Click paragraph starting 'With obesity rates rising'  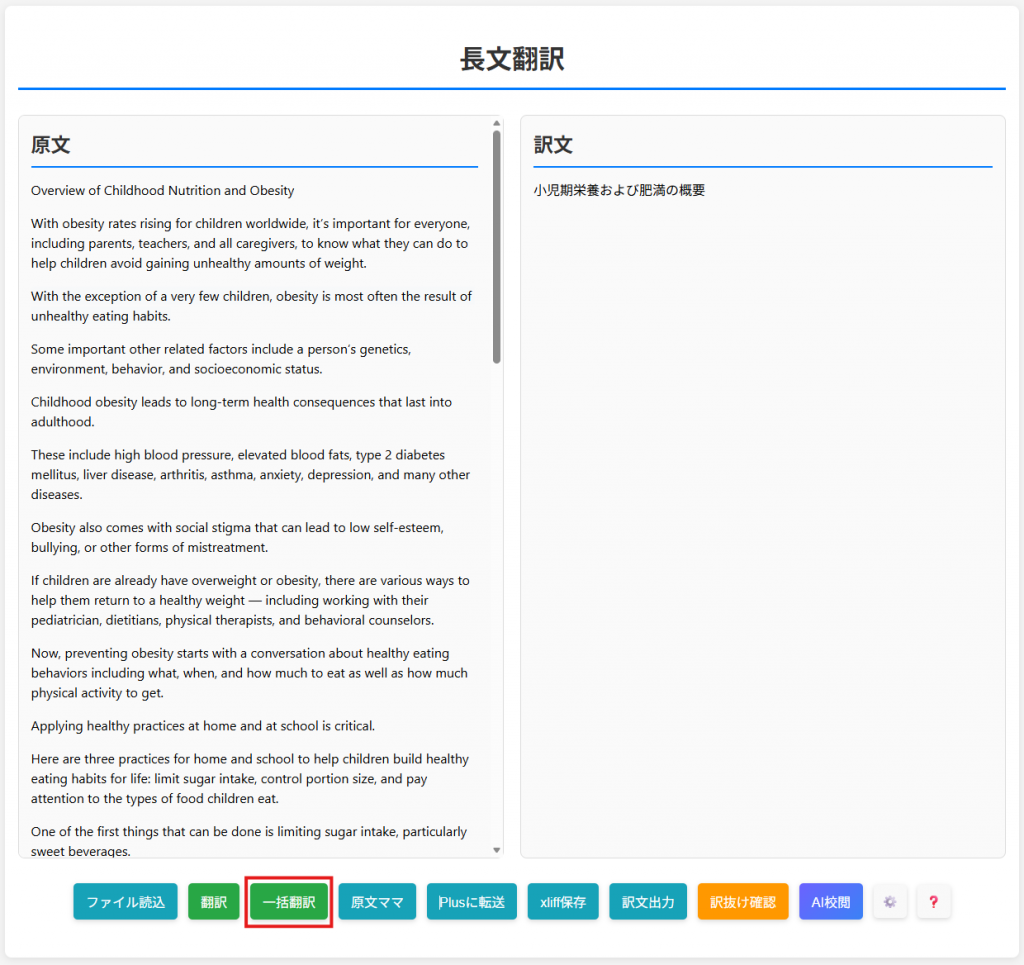point(251,244)
